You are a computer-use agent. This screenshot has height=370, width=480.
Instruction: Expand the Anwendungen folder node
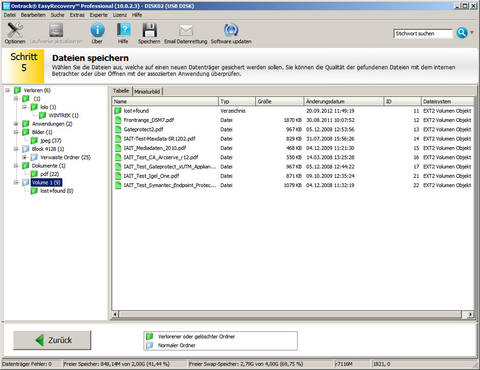[x=16, y=124]
